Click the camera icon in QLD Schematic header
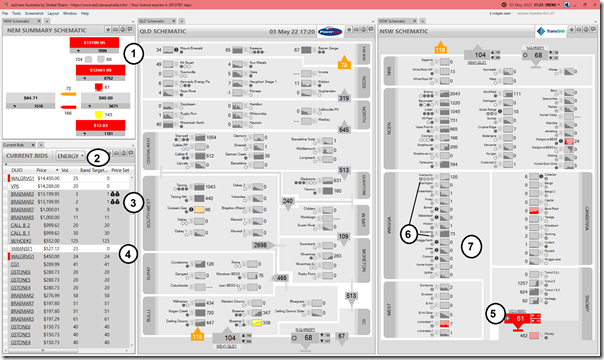Image resolution: width=604 pixels, height=360 pixels. [x=356, y=29]
